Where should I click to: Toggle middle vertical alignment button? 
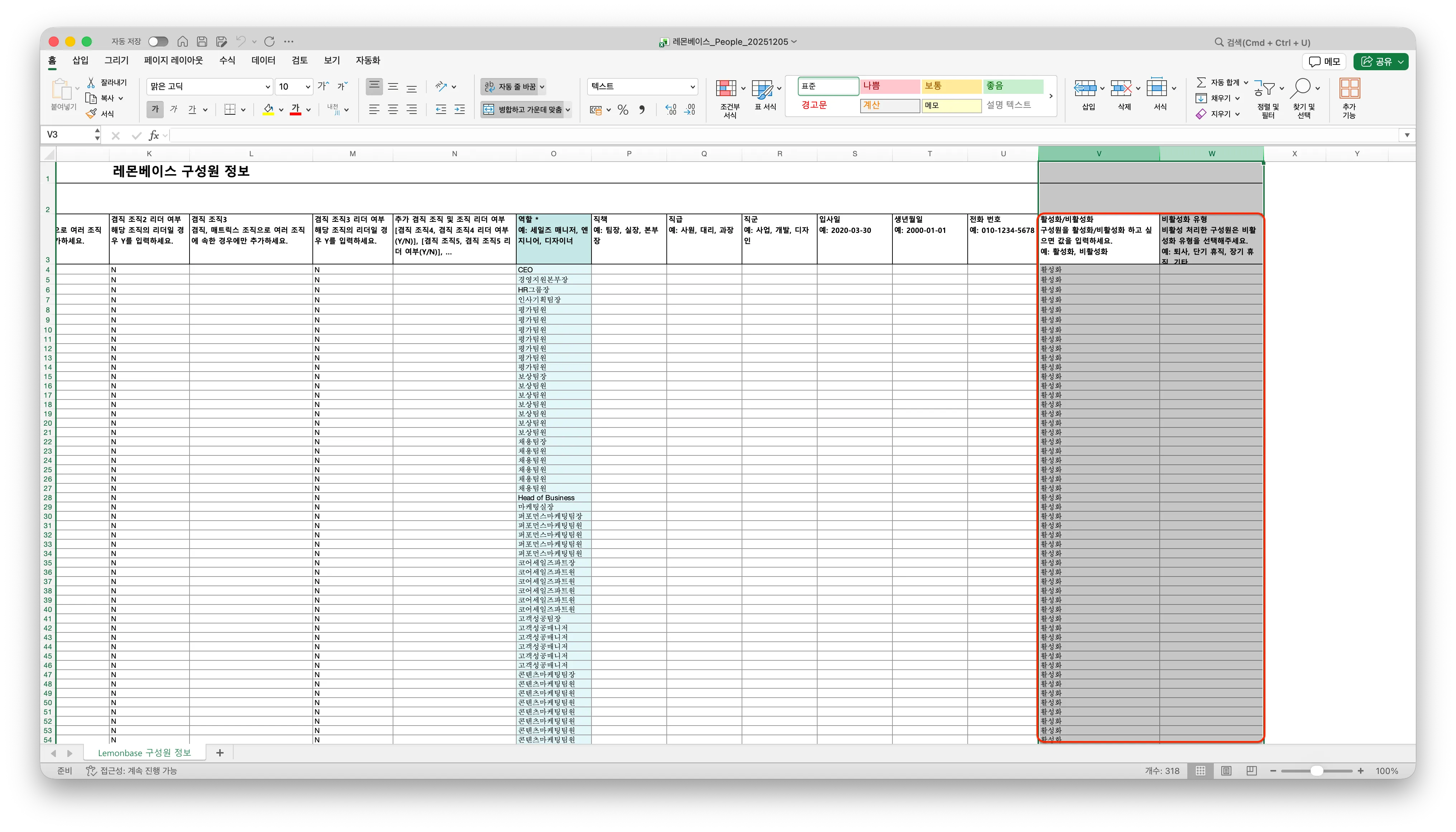(393, 86)
